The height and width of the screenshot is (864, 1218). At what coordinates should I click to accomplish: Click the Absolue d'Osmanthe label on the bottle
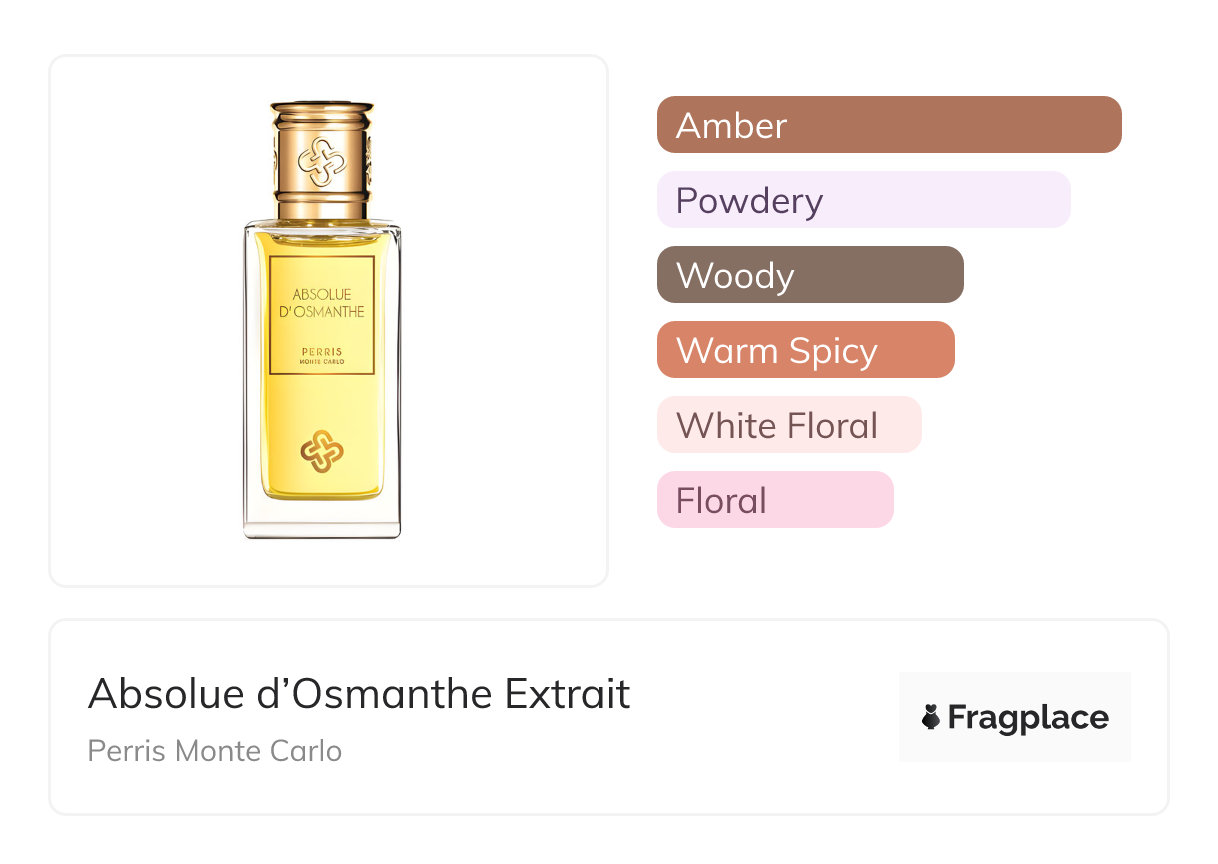click(322, 302)
